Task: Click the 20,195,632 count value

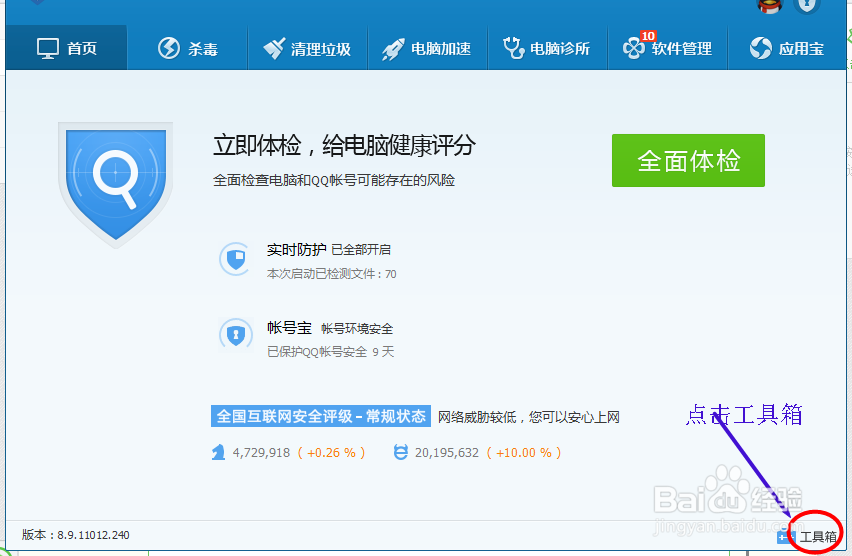Action: 447,453
